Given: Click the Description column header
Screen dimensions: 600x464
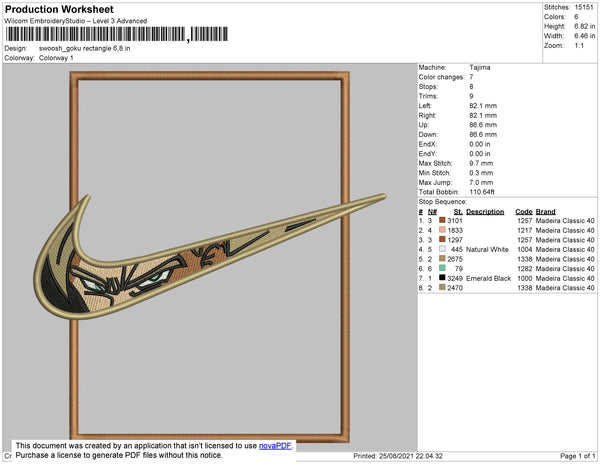Looking at the screenshot, I should click(x=485, y=212).
